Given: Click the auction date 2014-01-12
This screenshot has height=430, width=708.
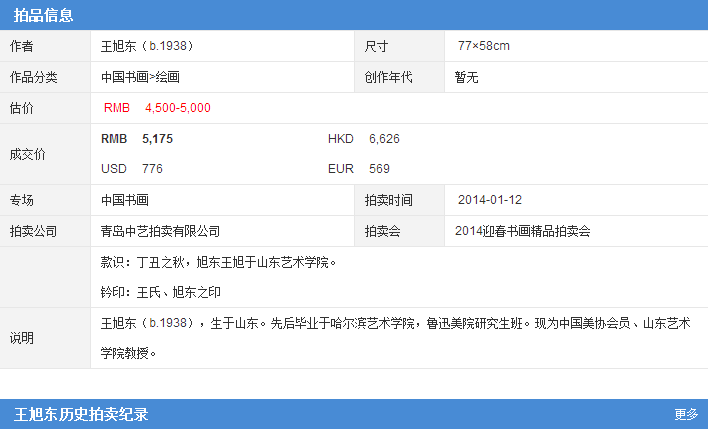Looking at the screenshot, I should click(x=490, y=200).
